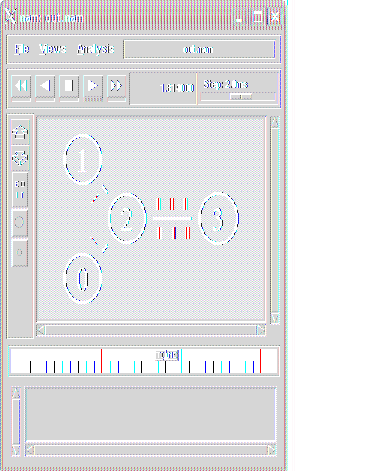Viewport: 384px width, 471px height.
Task: Open the Analysis menu
Action: [x=96, y=49]
